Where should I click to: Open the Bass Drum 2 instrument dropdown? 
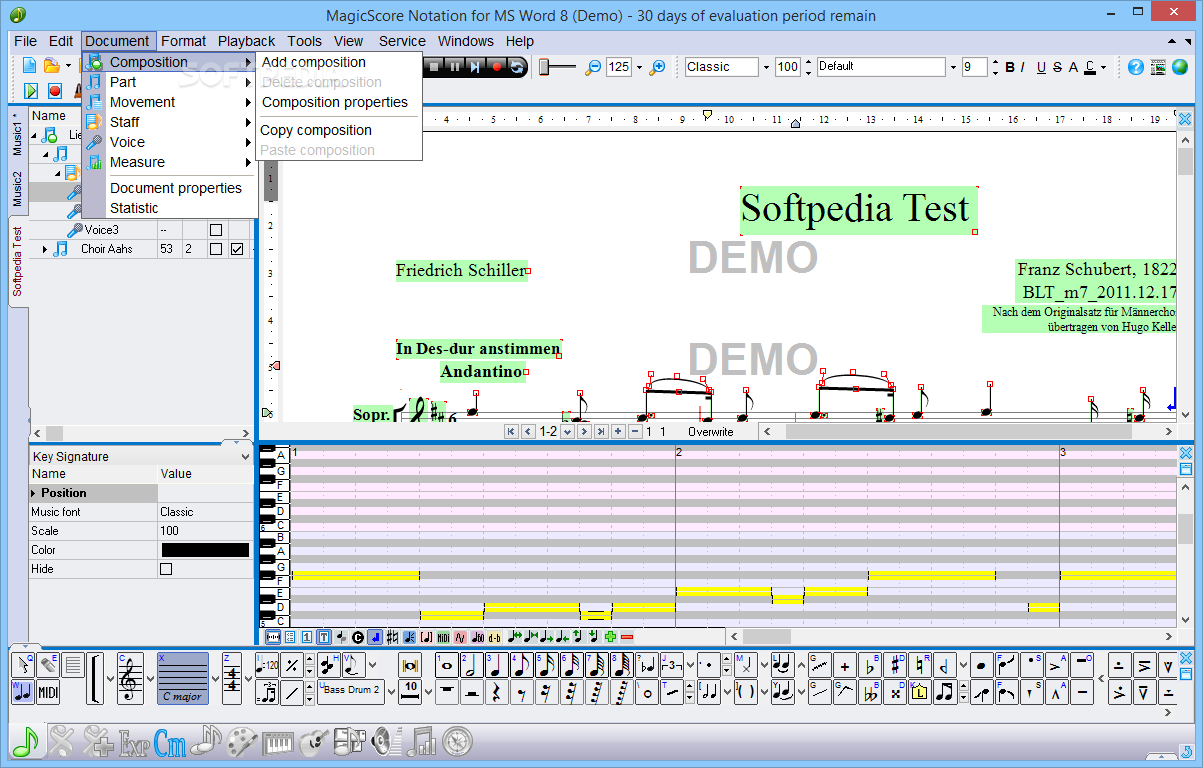[x=392, y=693]
